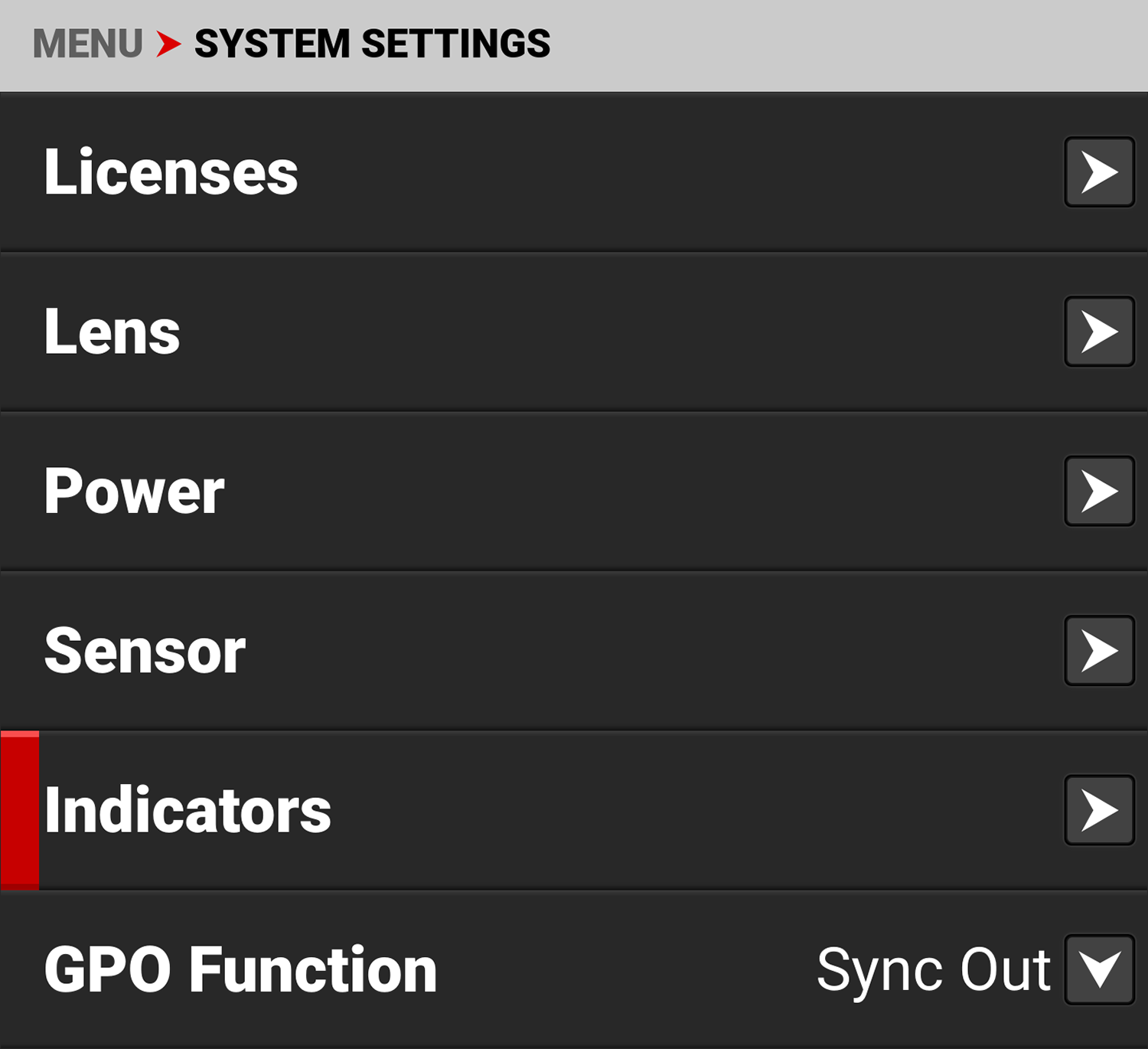Click the Sync Out value
The width and height of the screenshot is (1148, 1049).
933,969
